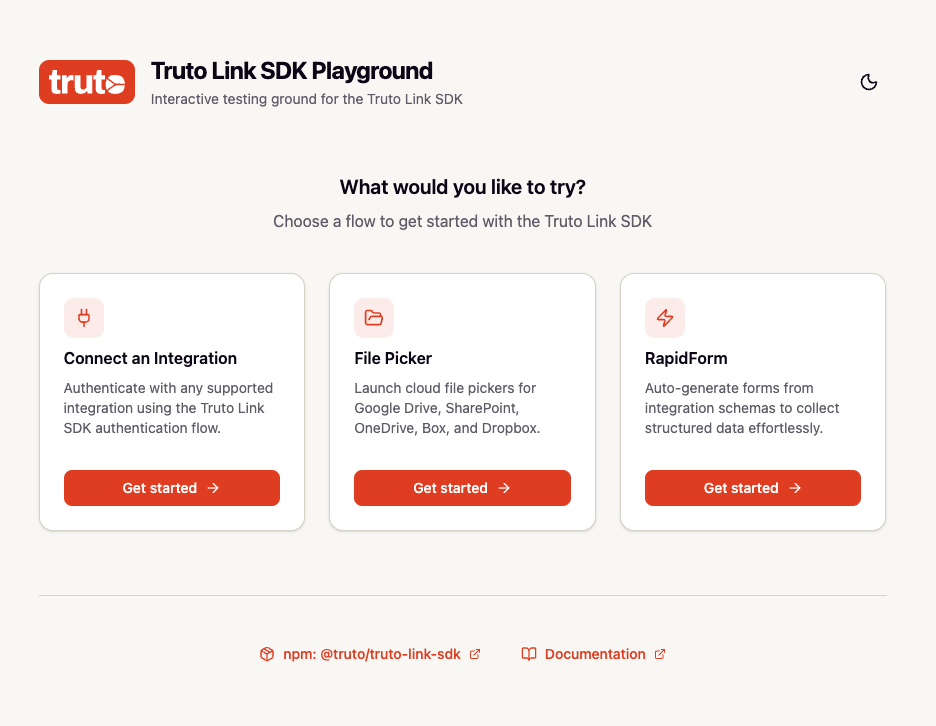This screenshot has width=936, height=726.
Task: Click the external link icon beside npm link
Action: tap(475, 654)
